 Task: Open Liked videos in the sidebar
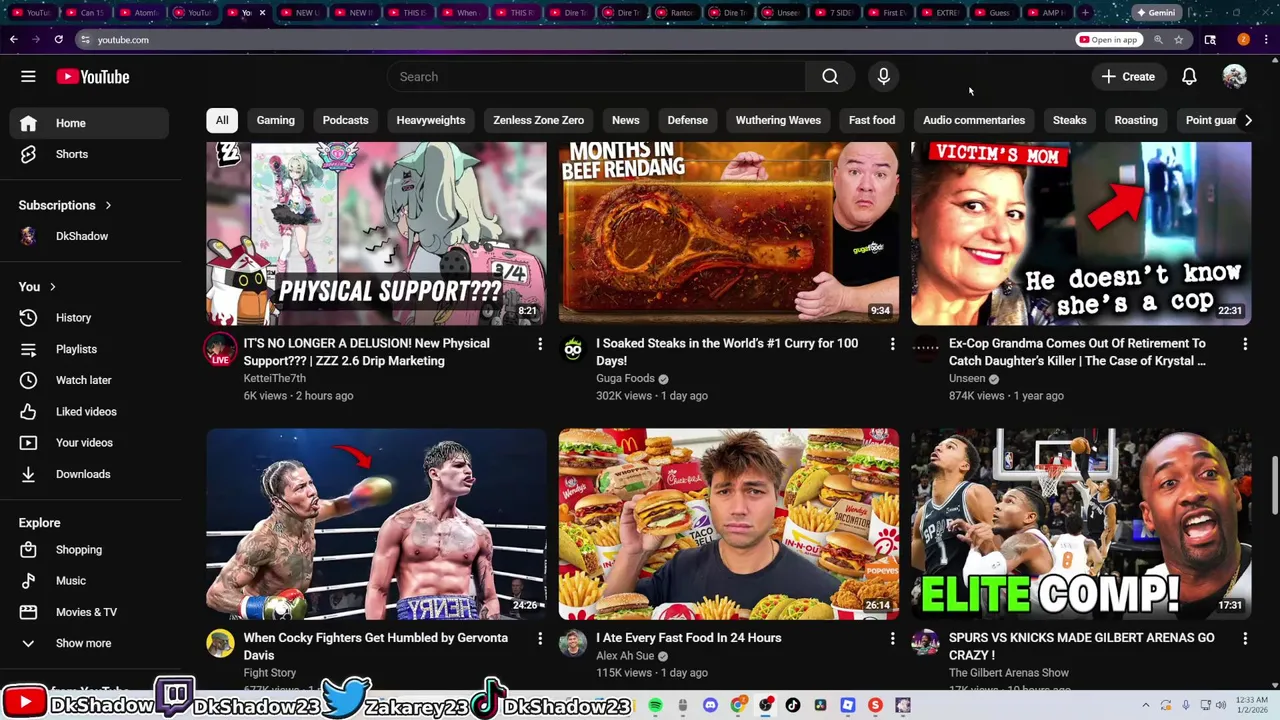pos(90,412)
